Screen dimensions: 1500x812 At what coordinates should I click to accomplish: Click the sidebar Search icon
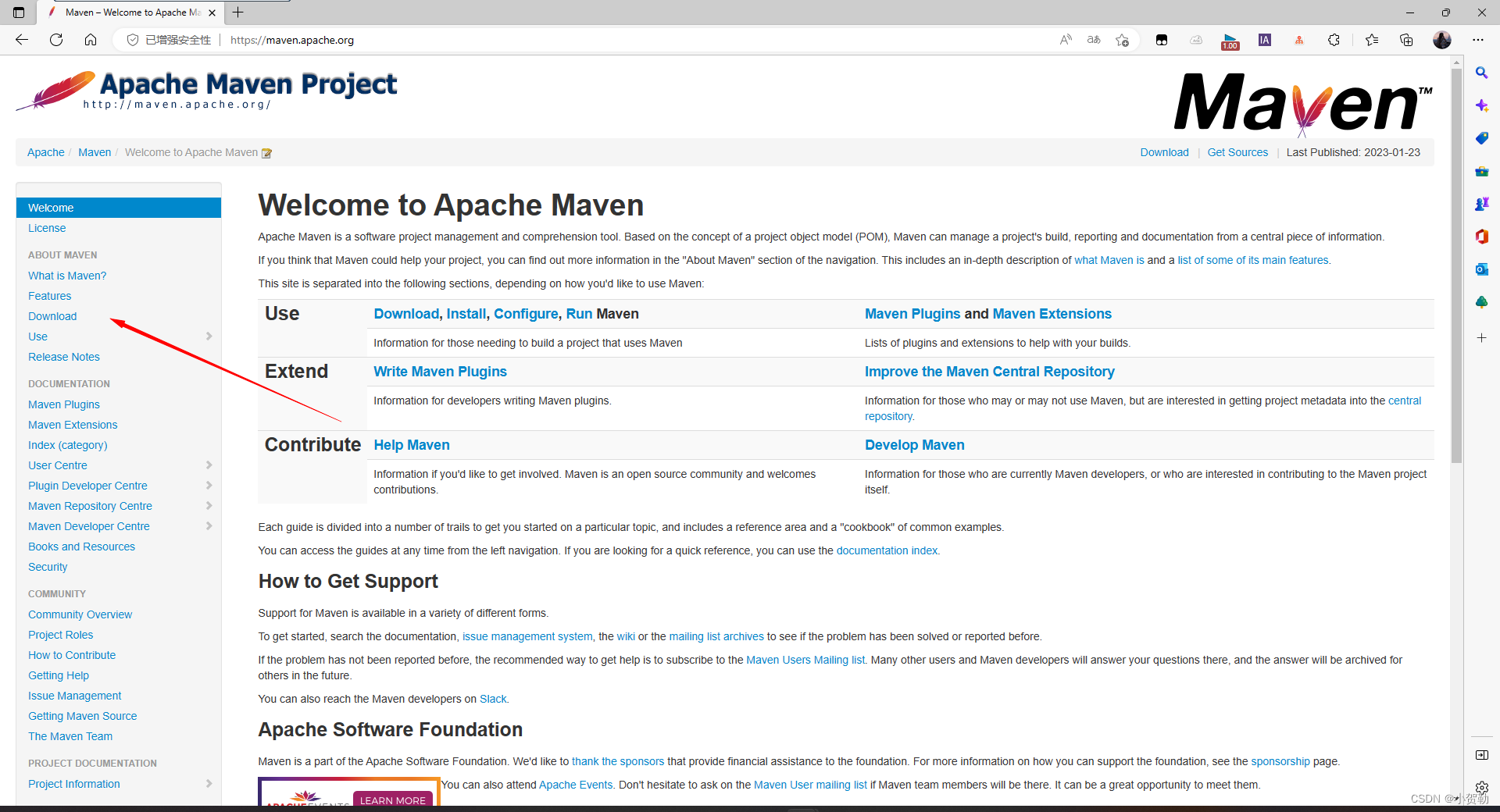coord(1481,73)
